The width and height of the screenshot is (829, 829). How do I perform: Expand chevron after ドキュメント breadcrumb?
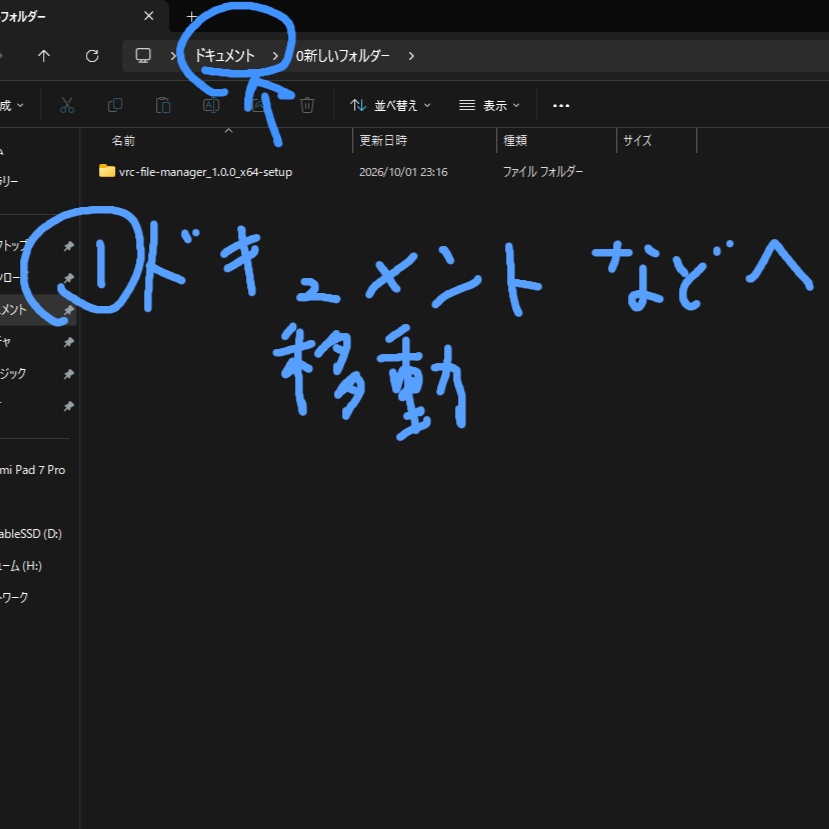click(275, 56)
